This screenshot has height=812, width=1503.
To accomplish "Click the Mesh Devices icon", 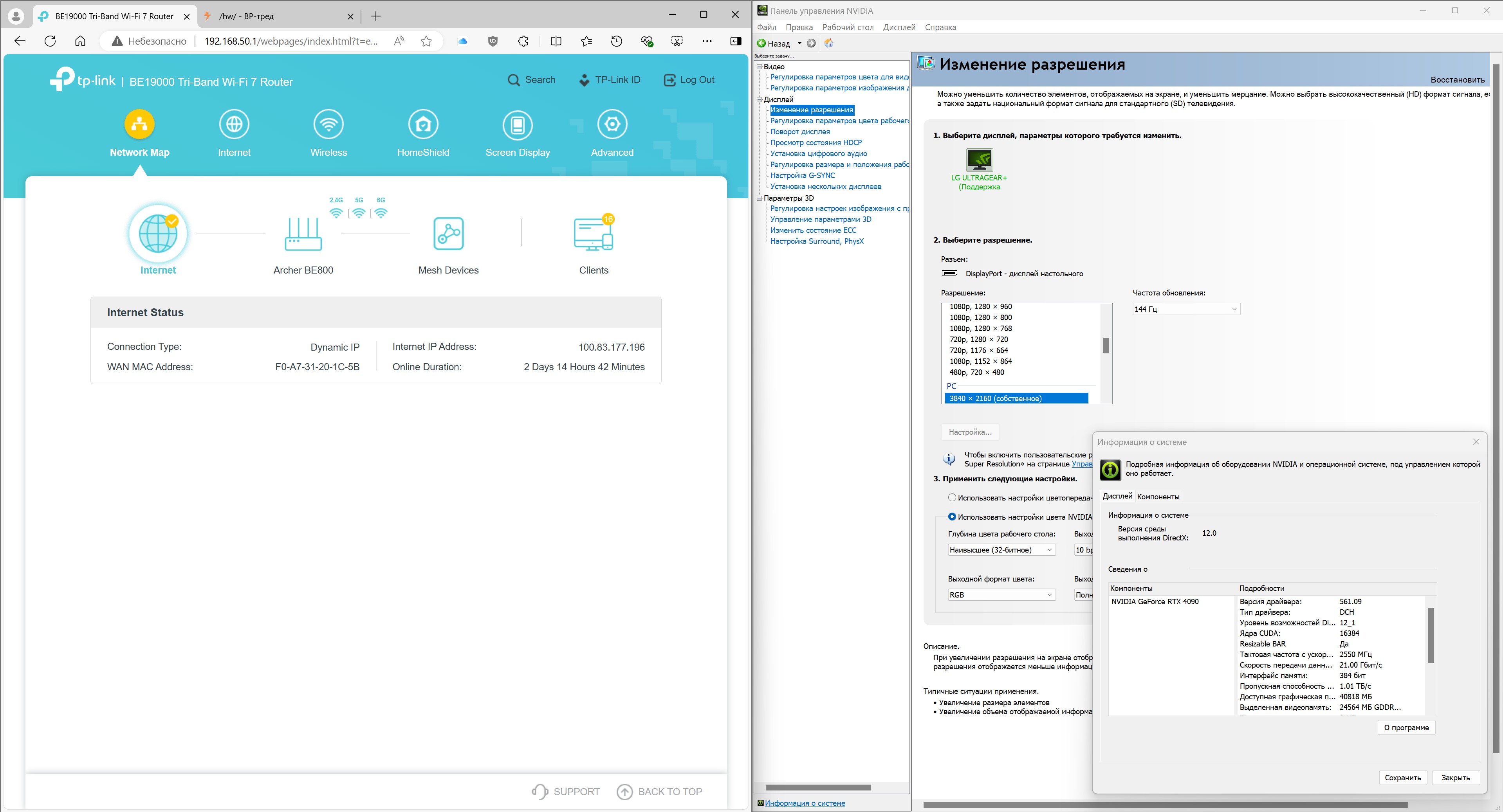I will pos(448,234).
